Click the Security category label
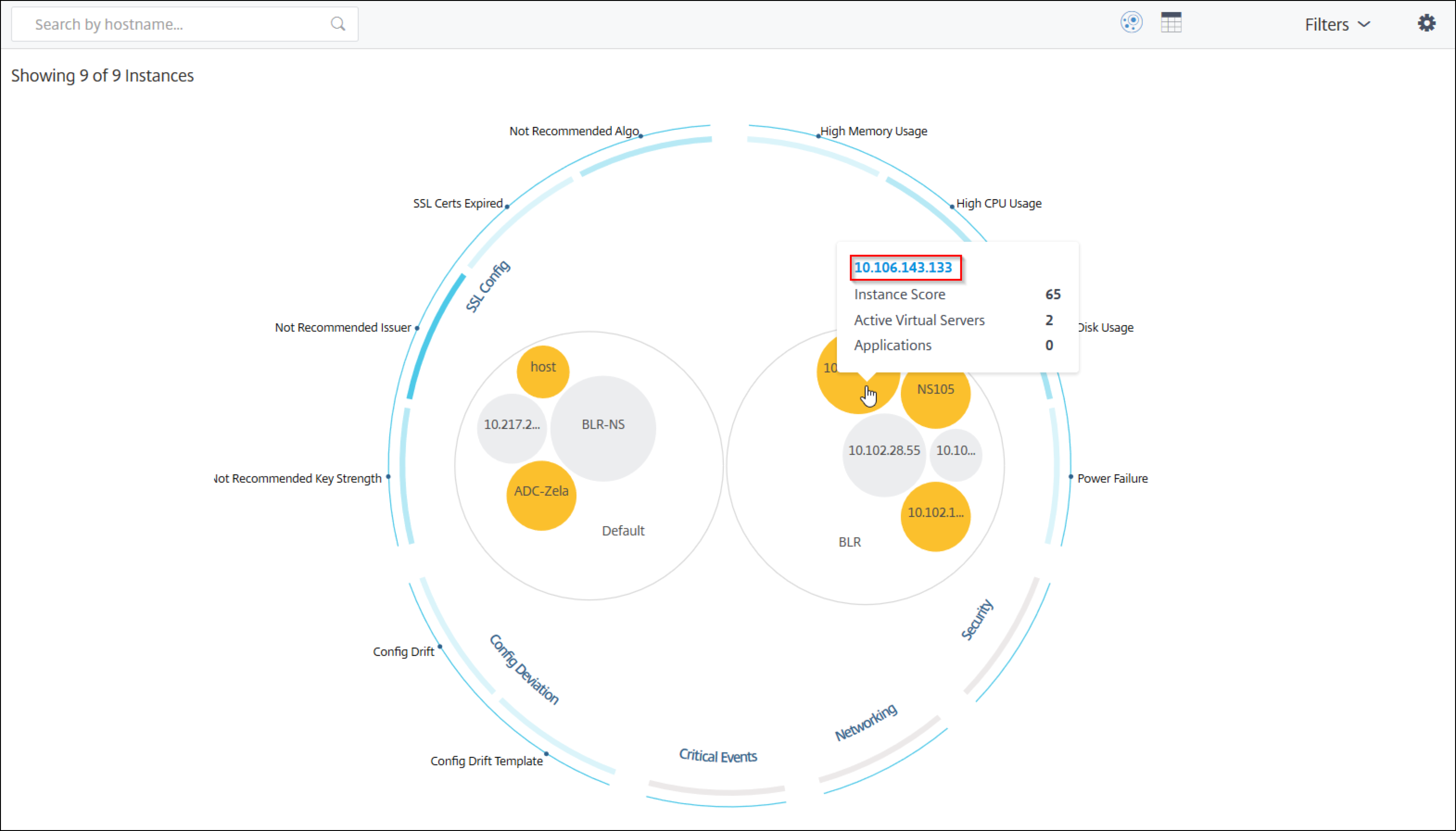 coord(977,619)
